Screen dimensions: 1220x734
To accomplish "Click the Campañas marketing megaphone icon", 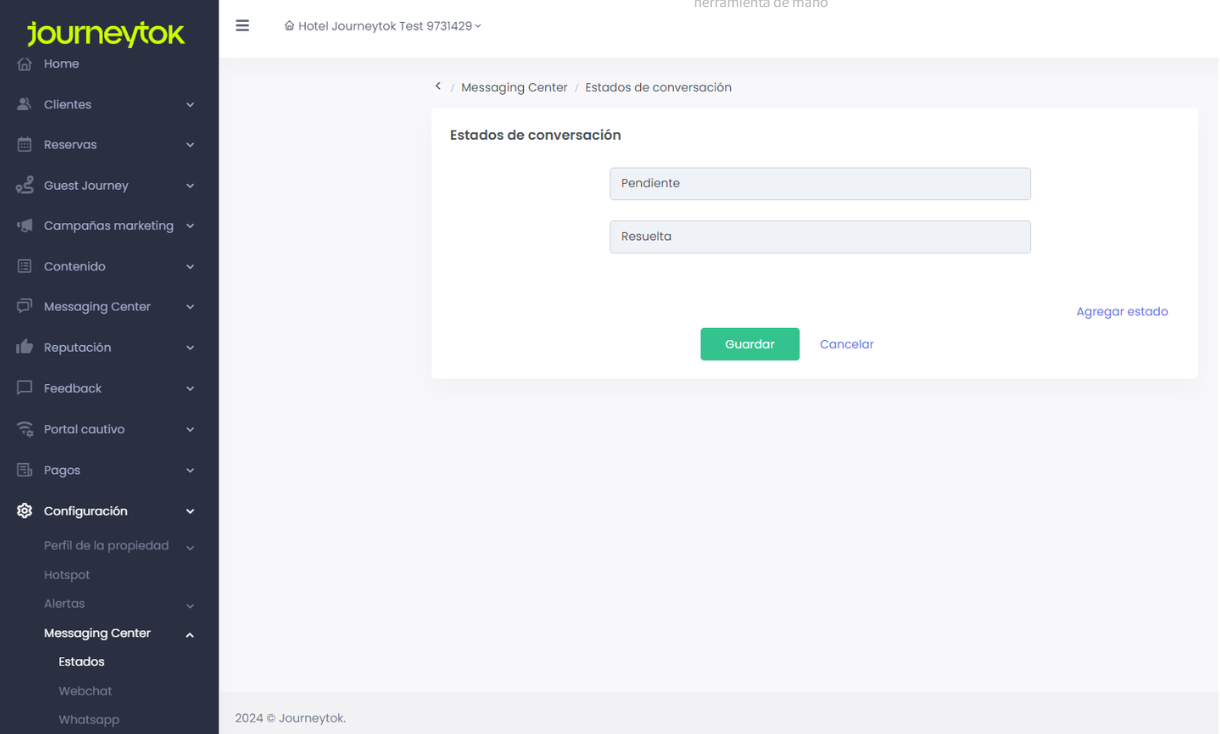I will pyautogui.click(x=25, y=226).
